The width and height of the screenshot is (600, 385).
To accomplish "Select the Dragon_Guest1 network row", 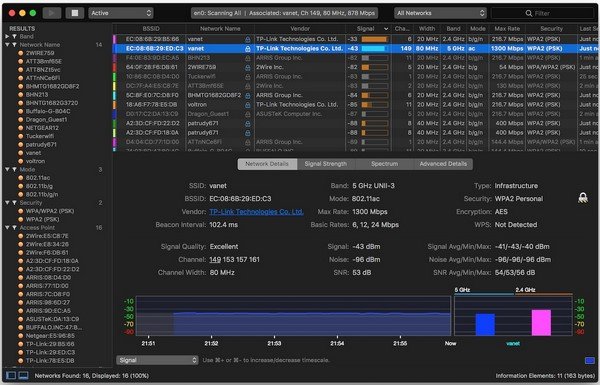I will [x=356, y=114].
